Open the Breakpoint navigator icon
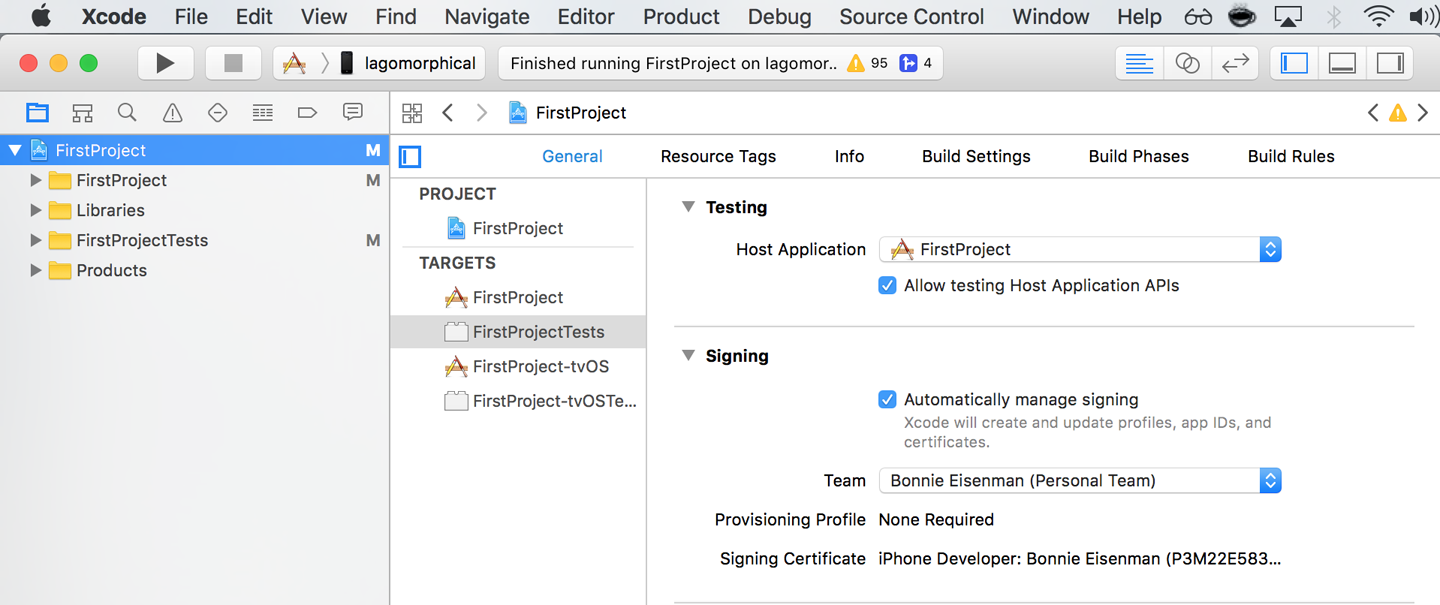Image resolution: width=1440 pixels, height=605 pixels. point(307,113)
